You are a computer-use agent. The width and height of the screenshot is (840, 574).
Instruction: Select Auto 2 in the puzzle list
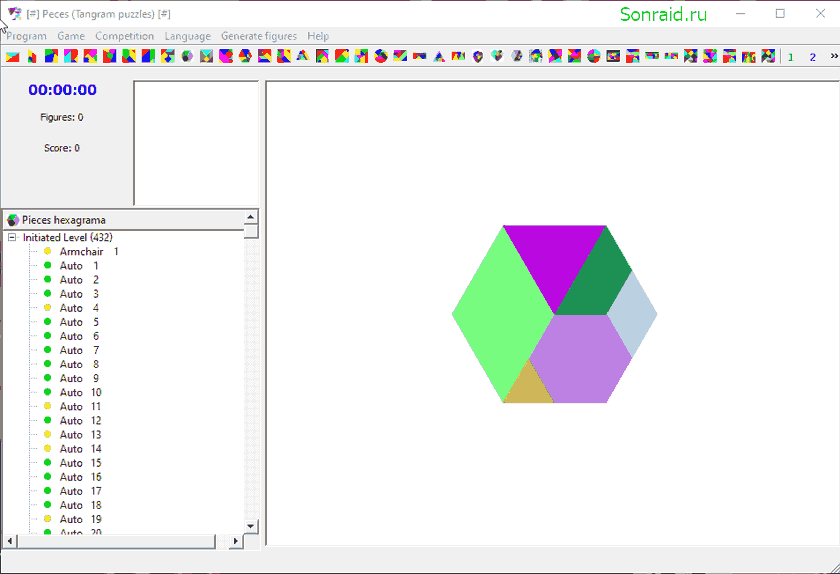tap(79, 280)
